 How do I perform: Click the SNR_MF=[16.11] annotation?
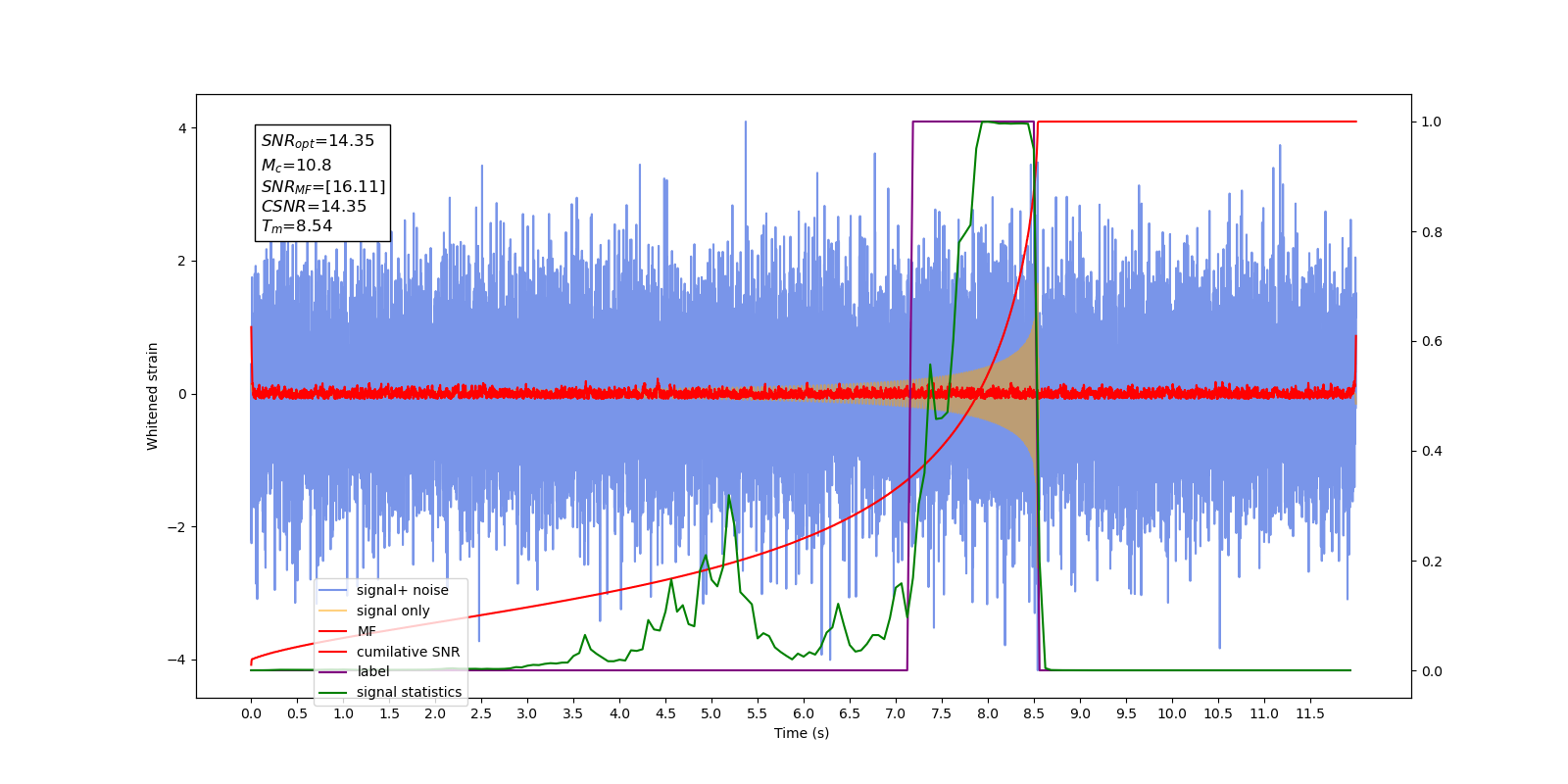click(323, 186)
